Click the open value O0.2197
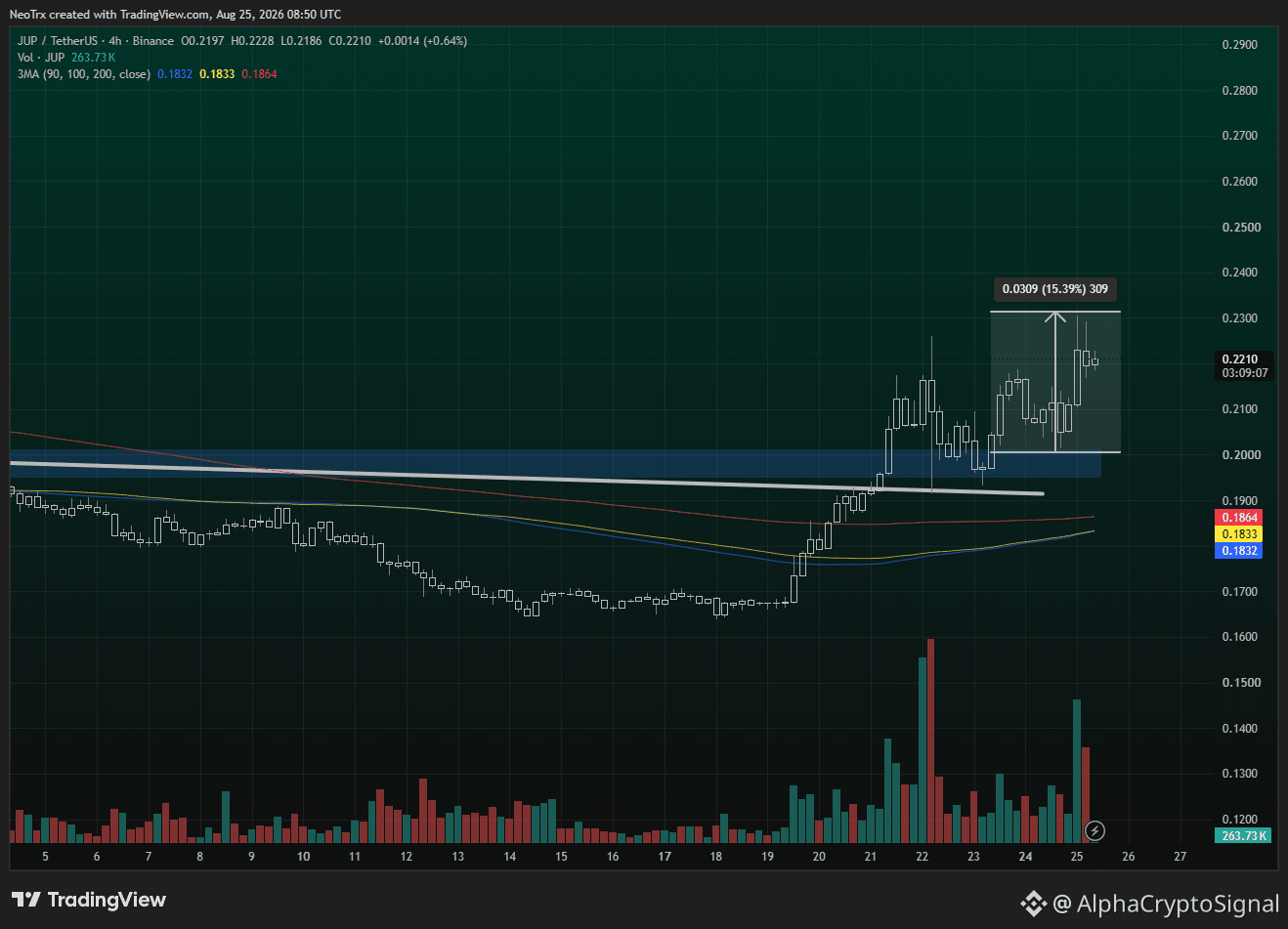The height and width of the screenshot is (929, 1288). click(202, 41)
